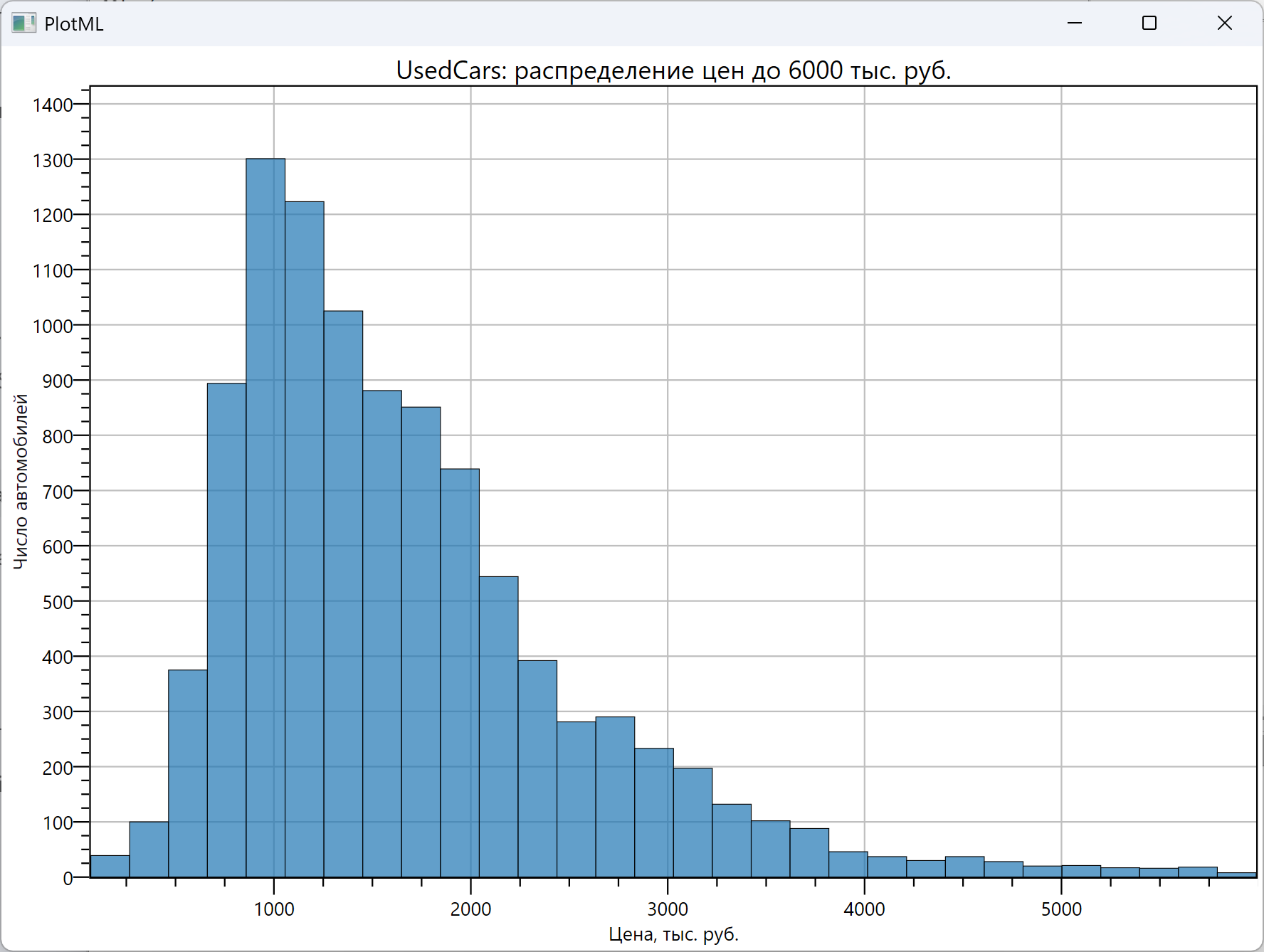Image resolution: width=1264 pixels, height=952 pixels.
Task: Click the x-axis tick label 2000
Action: coord(471,909)
